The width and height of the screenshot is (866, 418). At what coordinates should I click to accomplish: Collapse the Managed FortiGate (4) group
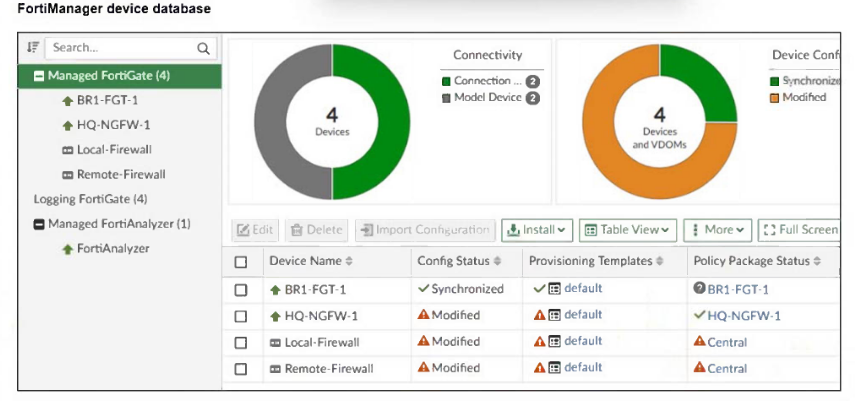(39, 76)
